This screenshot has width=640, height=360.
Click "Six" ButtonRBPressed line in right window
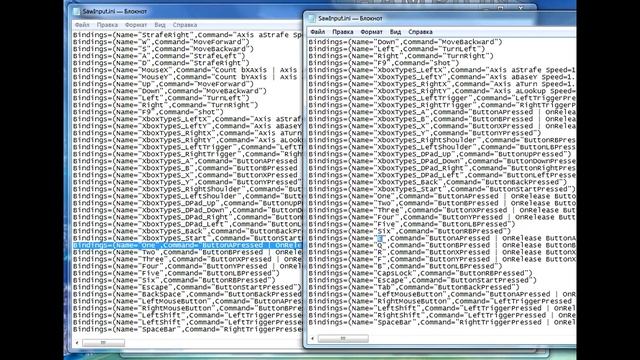point(409,231)
